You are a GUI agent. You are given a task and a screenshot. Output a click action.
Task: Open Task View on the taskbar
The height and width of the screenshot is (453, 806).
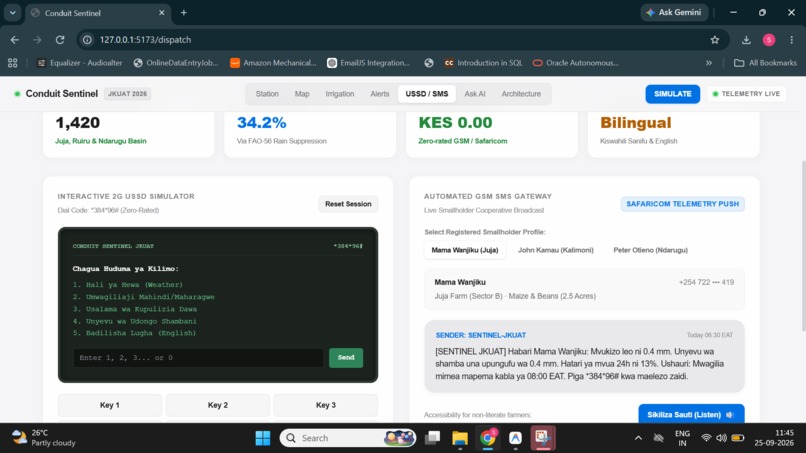coord(432,438)
